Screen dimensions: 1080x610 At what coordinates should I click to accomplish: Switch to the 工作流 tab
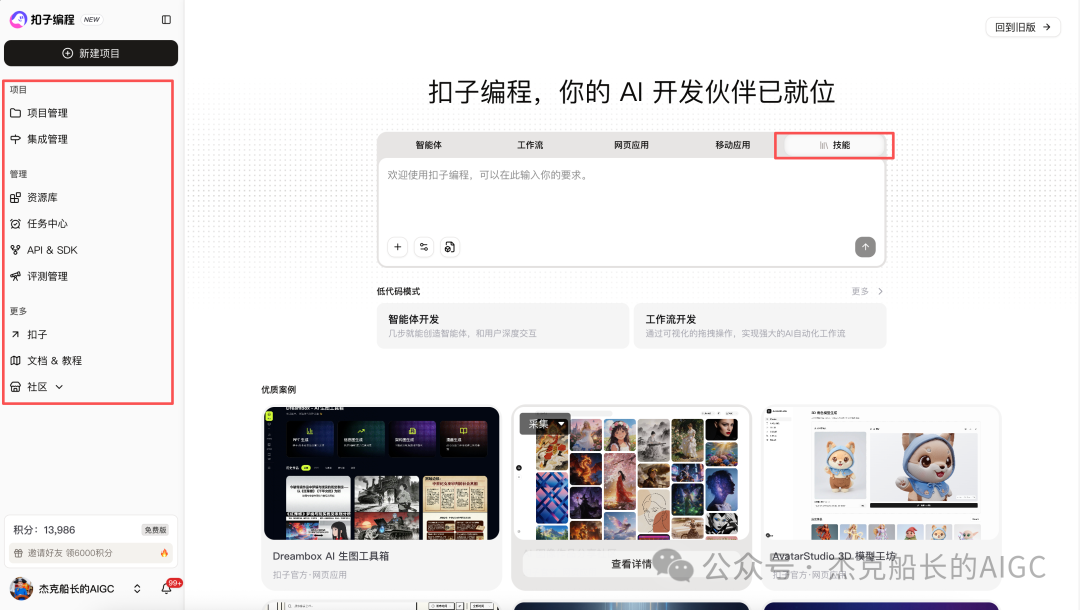530,145
